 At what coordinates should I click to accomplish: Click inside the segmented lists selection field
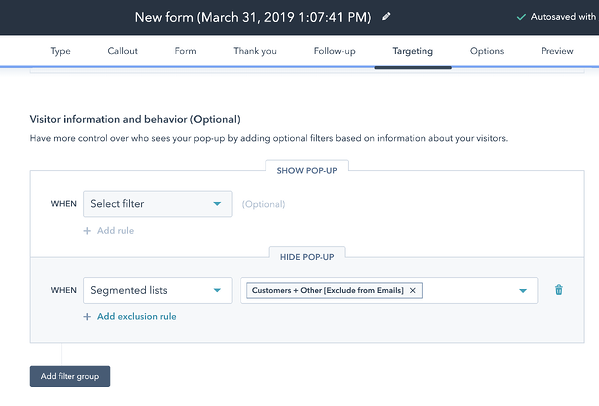(470, 290)
